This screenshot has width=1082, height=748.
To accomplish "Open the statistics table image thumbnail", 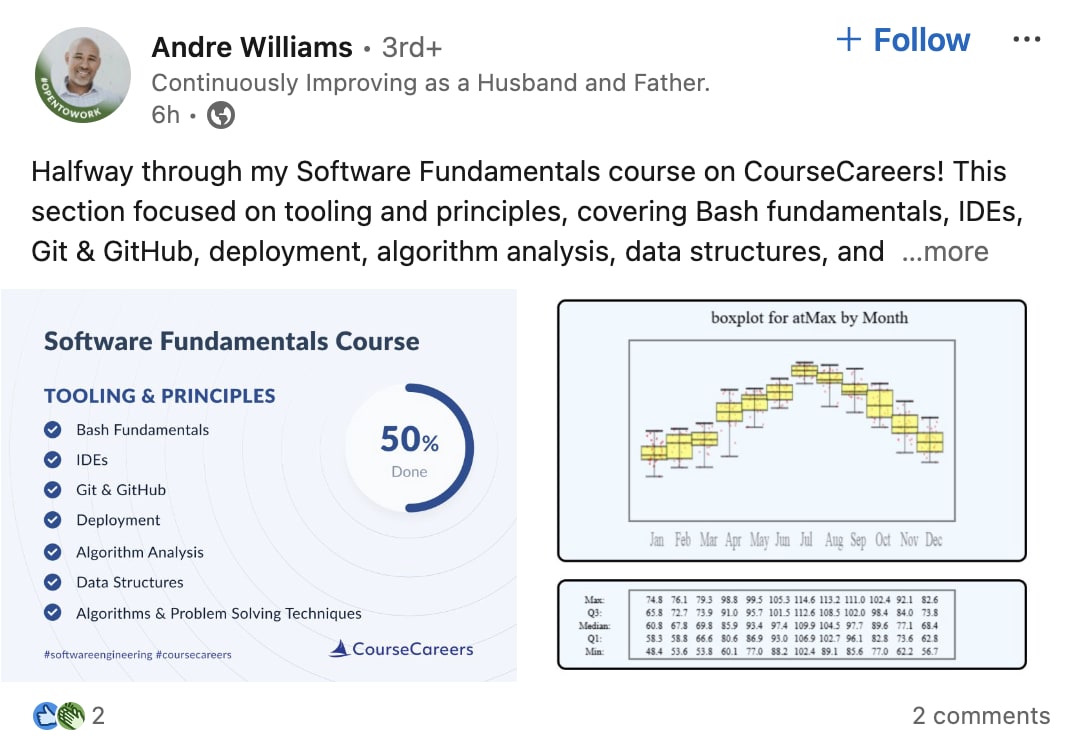I will (792, 624).
